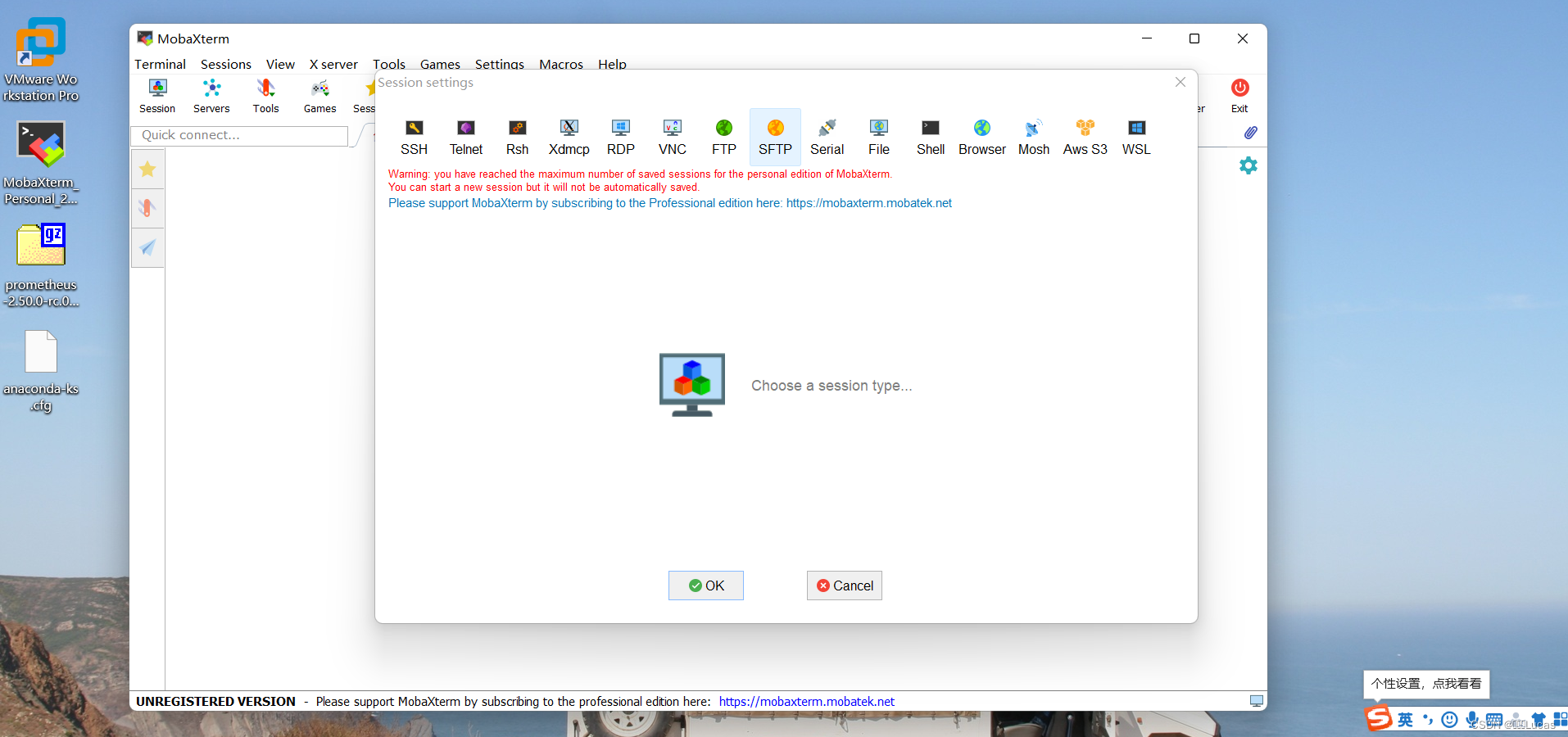Click the Tools toolbar button

coord(265,96)
